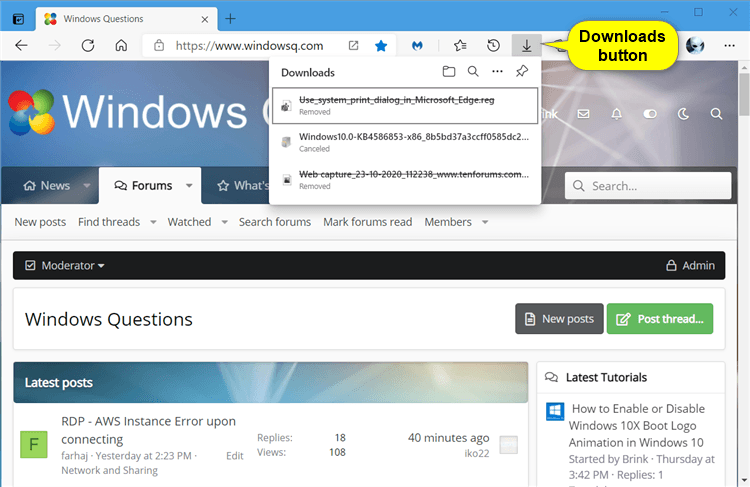
Task: Open downloads folder icon in Downloads panel
Action: pyautogui.click(x=449, y=72)
